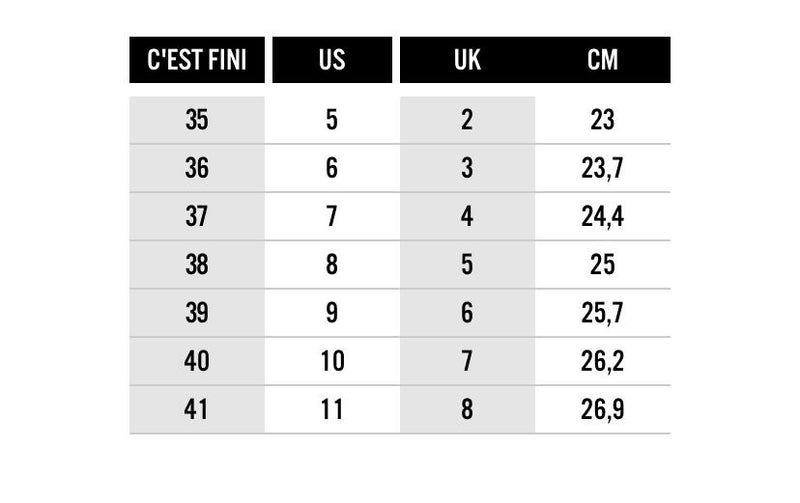
Task: Click the C'EST FINI column header
Action: click(x=197, y=60)
